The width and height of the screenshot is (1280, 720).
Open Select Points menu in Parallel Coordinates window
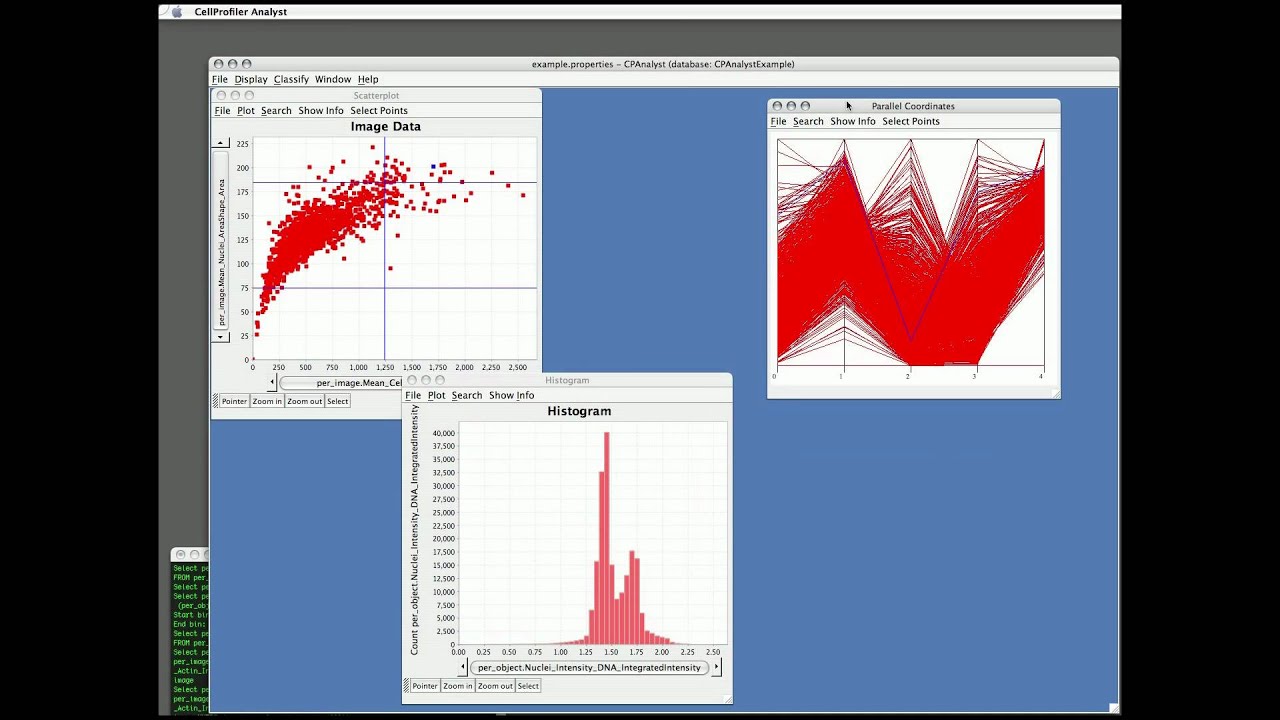[911, 121]
